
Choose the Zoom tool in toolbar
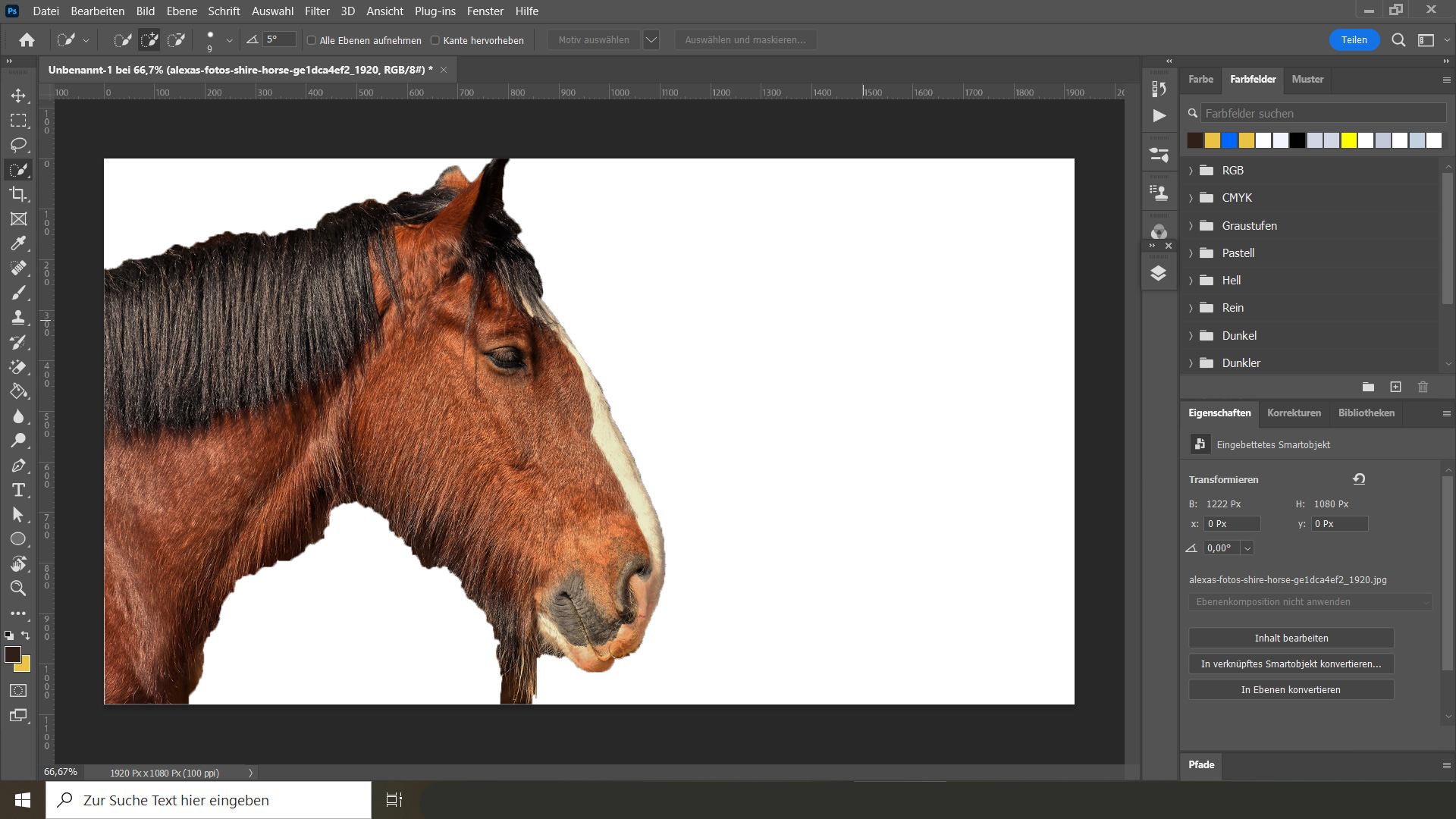[18, 588]
